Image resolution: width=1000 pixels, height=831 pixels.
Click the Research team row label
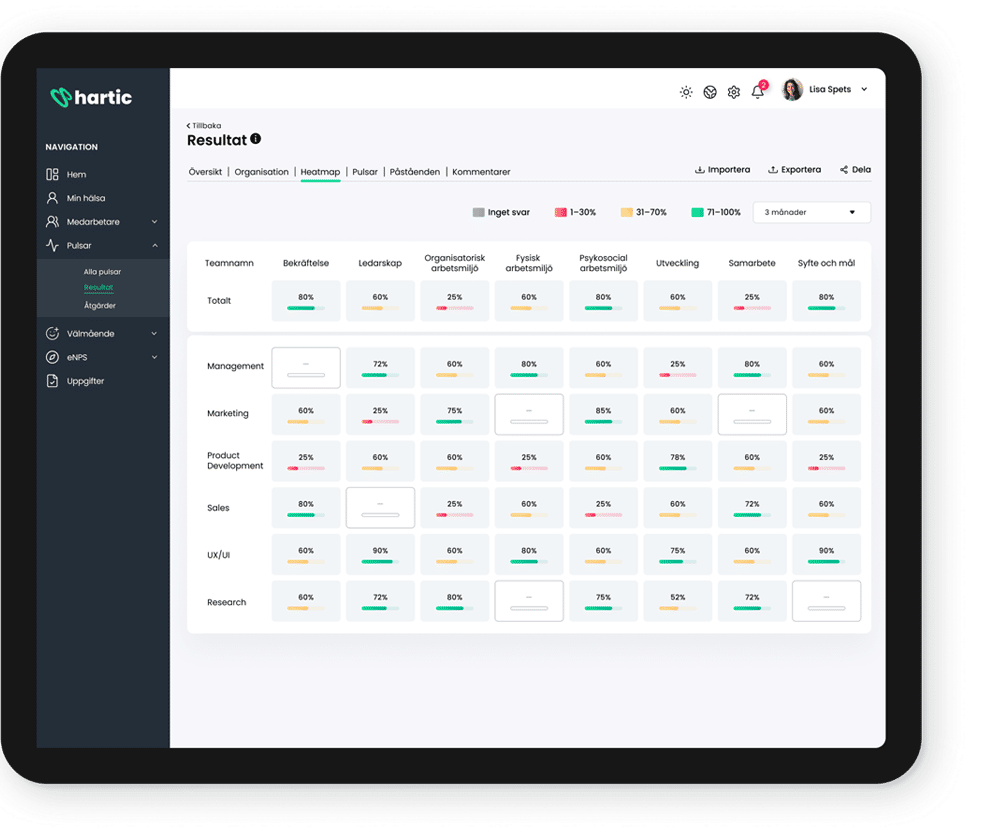tap(226, 602)
